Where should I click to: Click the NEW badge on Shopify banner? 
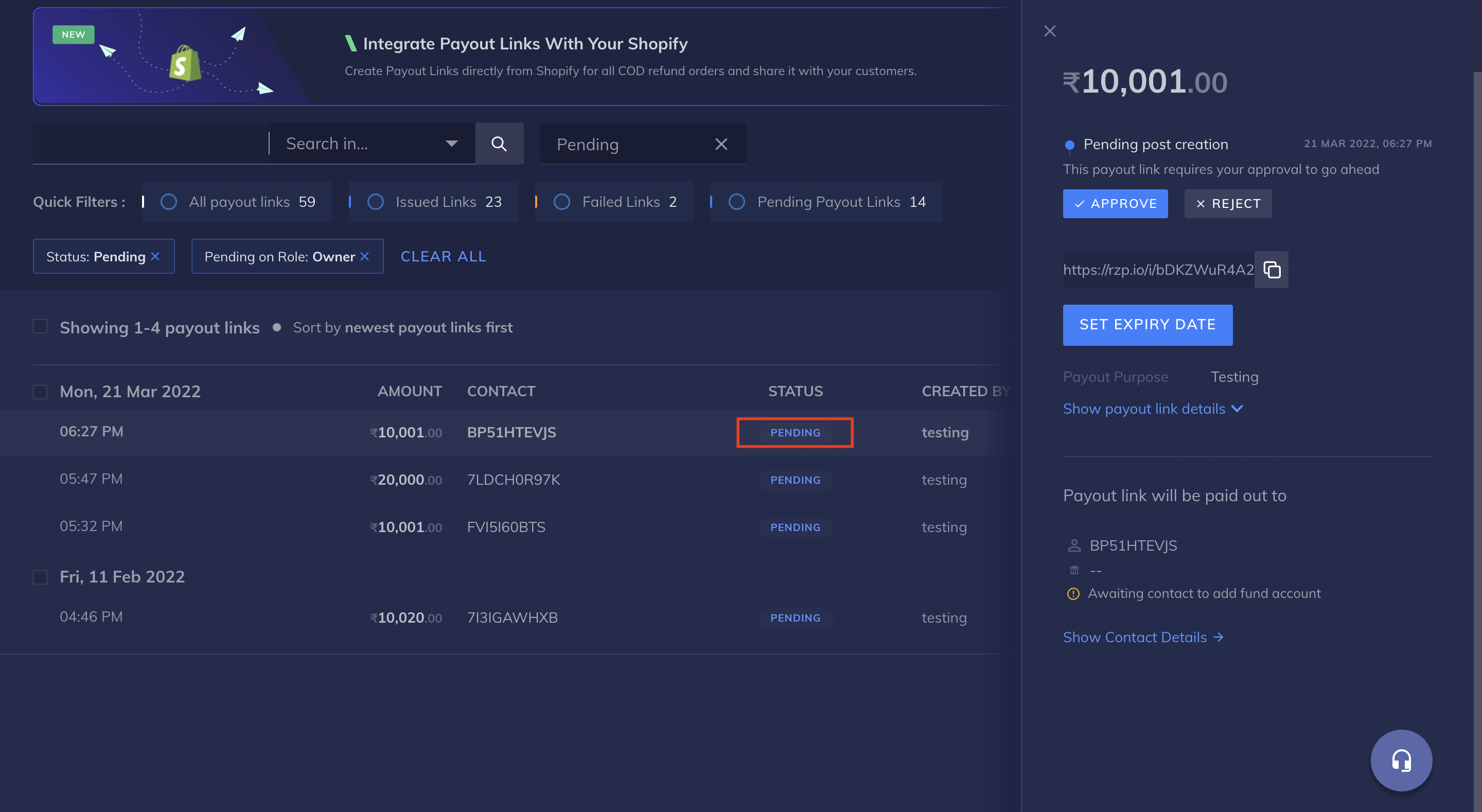point(74,34)
